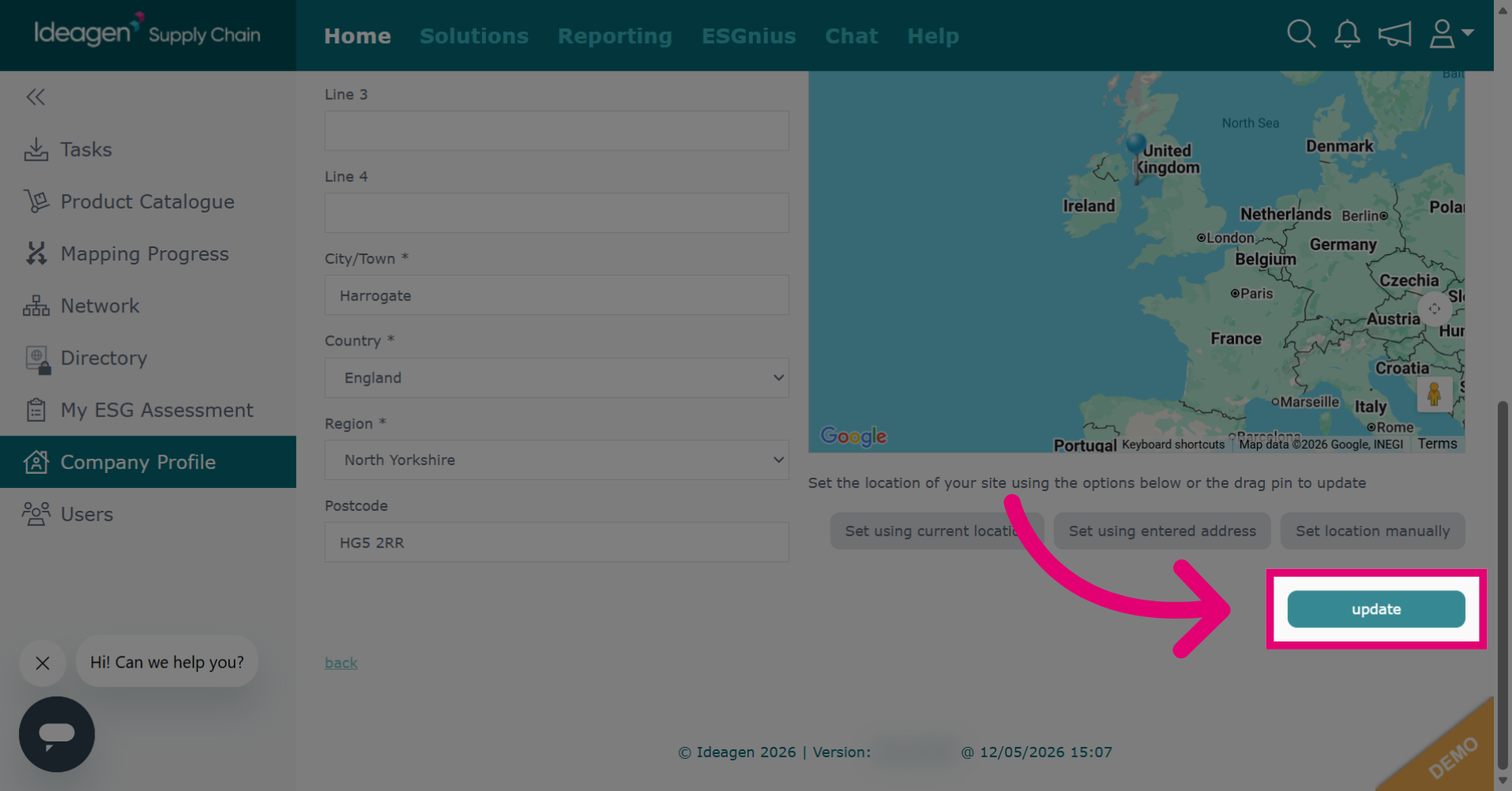Open the Chat menu
Screen dimensions: 1512x791
click(x=851, y=35)
